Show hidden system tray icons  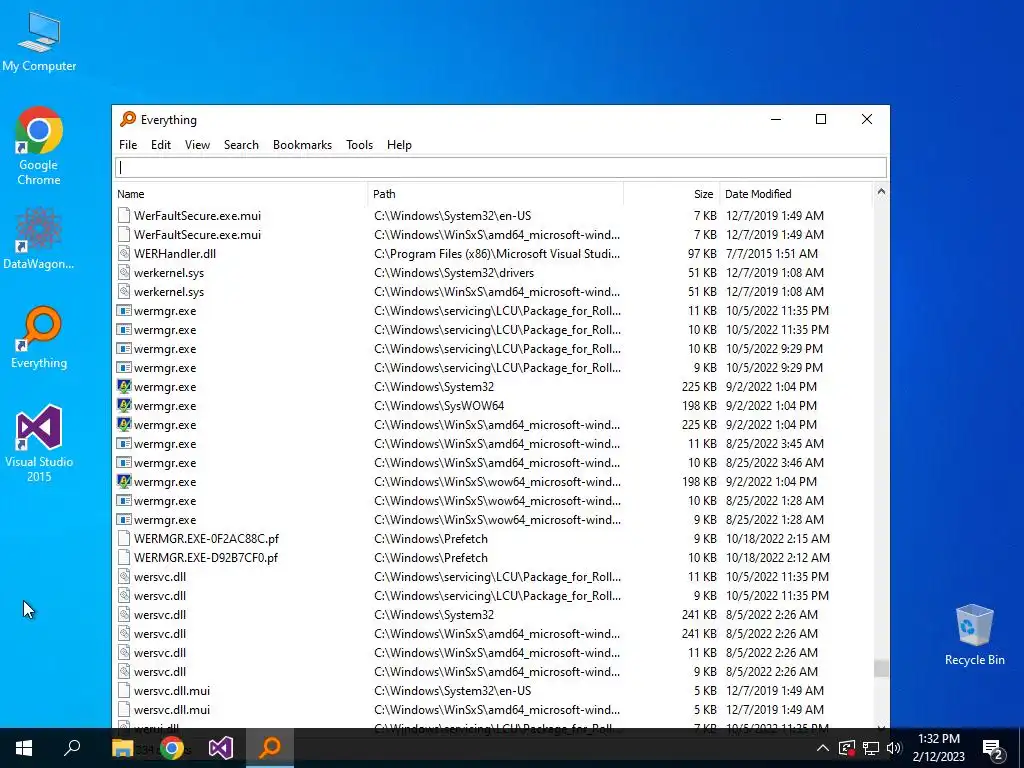tap(823, 748)
